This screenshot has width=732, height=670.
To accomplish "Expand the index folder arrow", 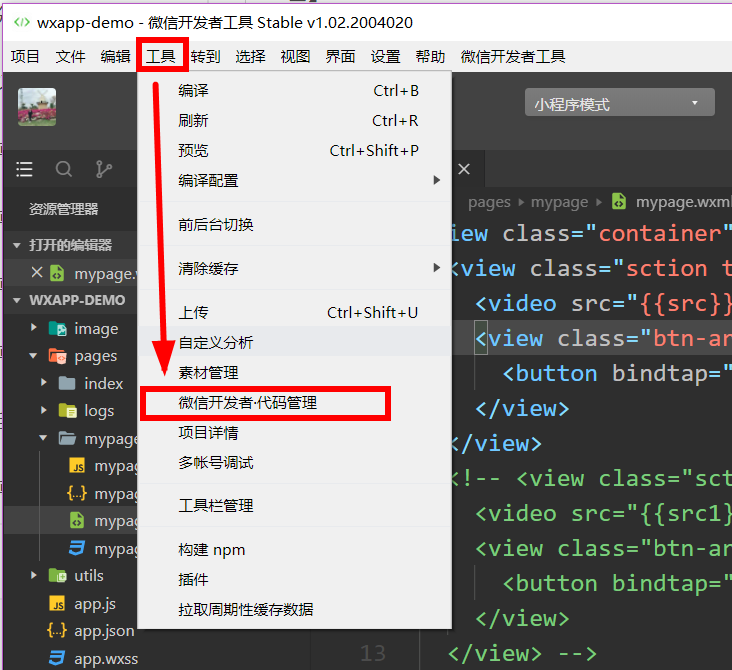I will click(x=44, y=382).
